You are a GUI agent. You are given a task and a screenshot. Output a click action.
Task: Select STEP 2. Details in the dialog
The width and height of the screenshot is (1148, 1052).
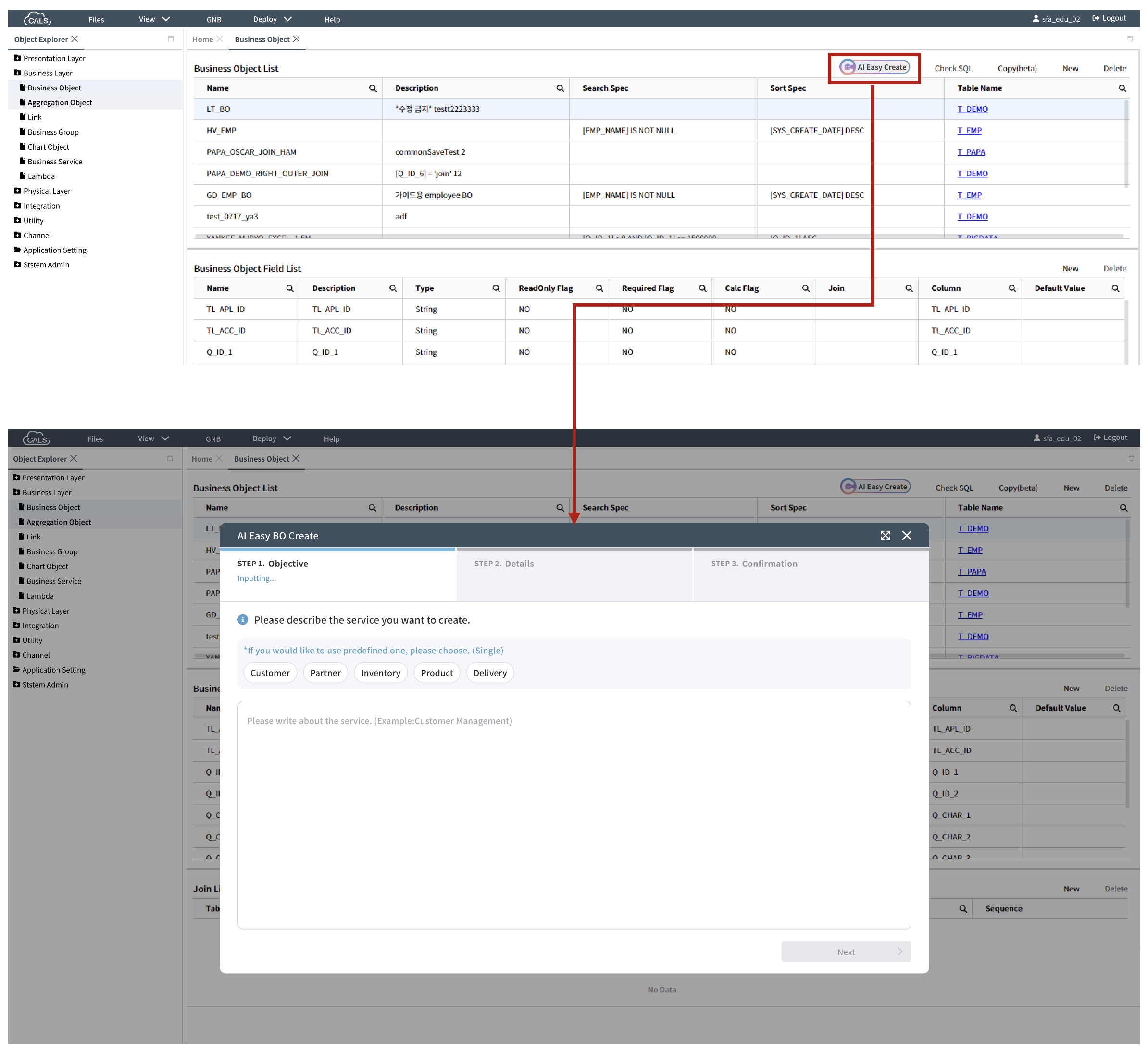(x=574, y=574)
